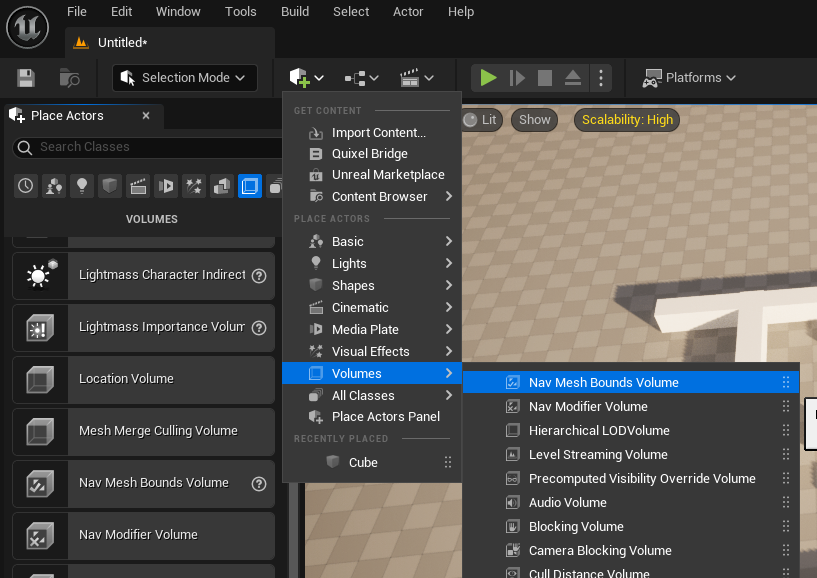
Task: Open the Edit menu
Action: 121,11
